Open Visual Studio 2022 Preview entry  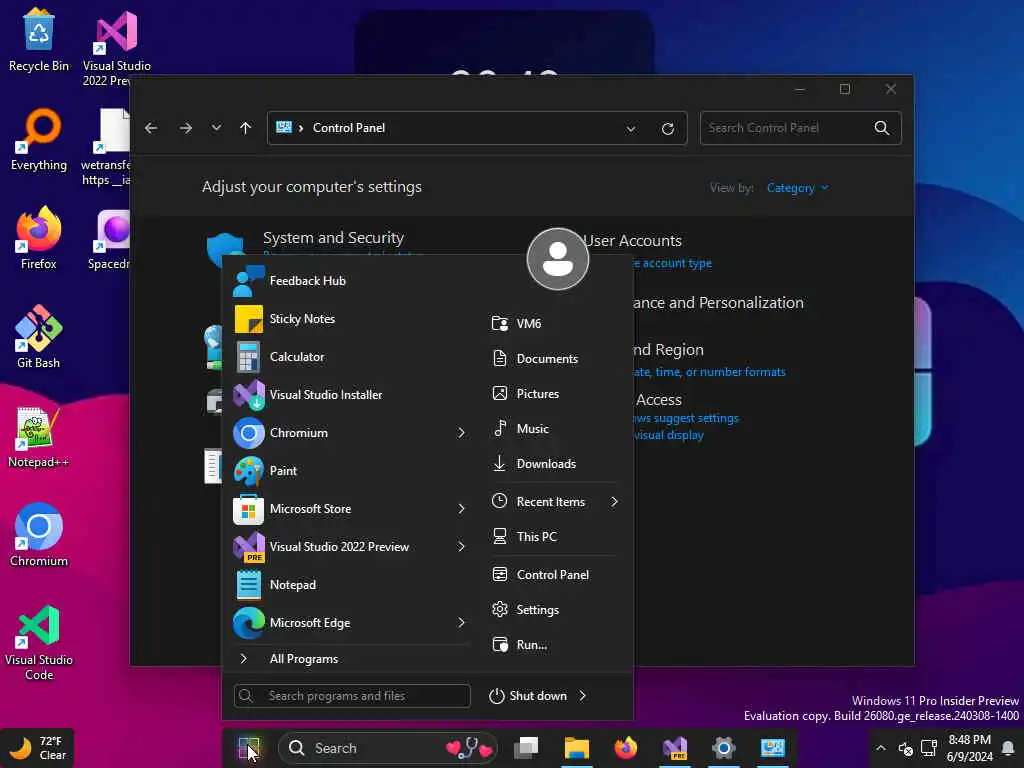[x=340, y=547]
